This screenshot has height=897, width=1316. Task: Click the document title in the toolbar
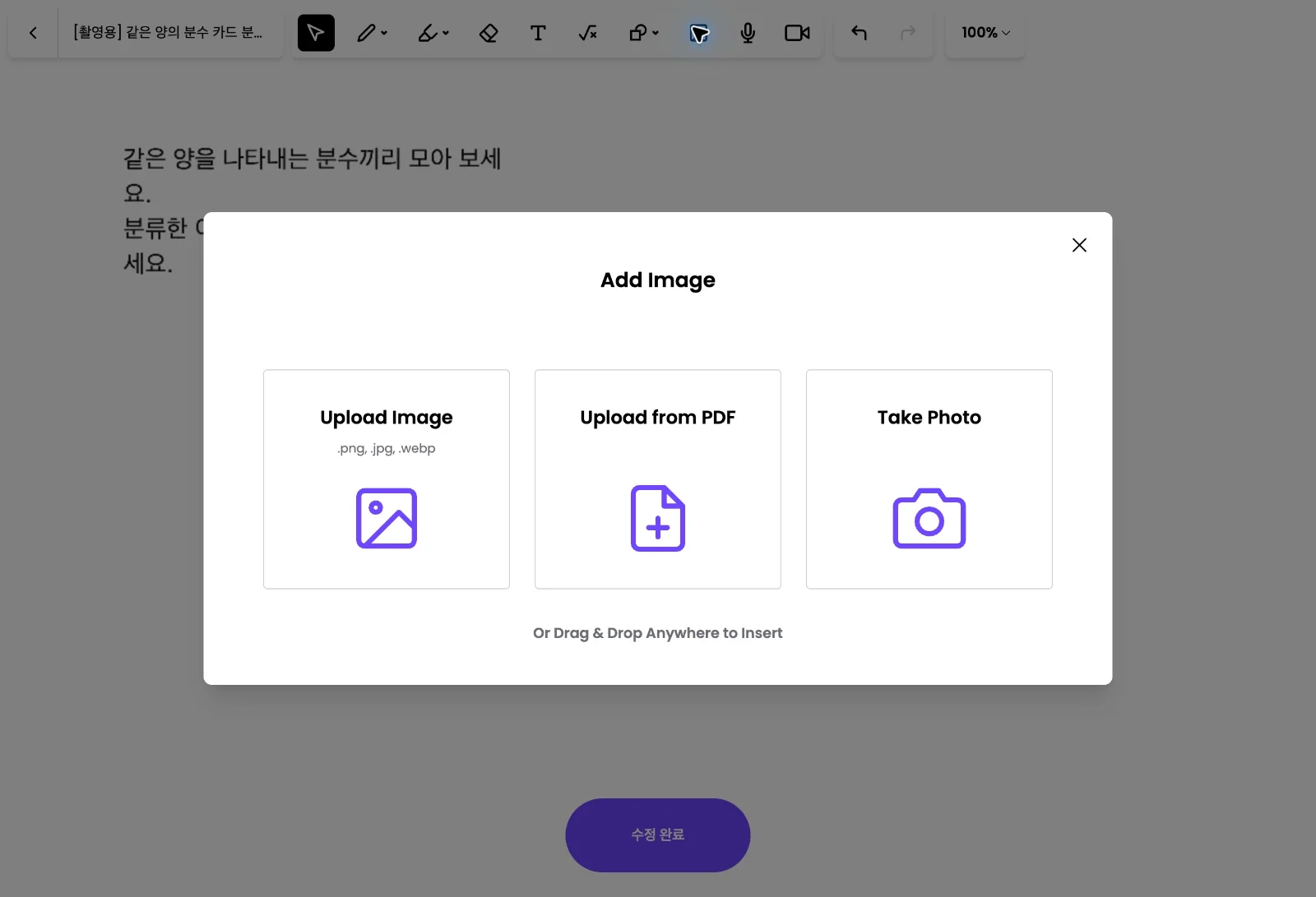click(x=168, y=32)
